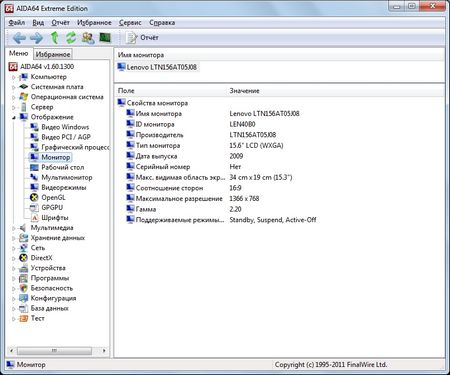Image resolution: width=450 pixels, height=375 pixels.
Task: Collapse the Отображение node arrow
Action: click(x=14, y=117)
